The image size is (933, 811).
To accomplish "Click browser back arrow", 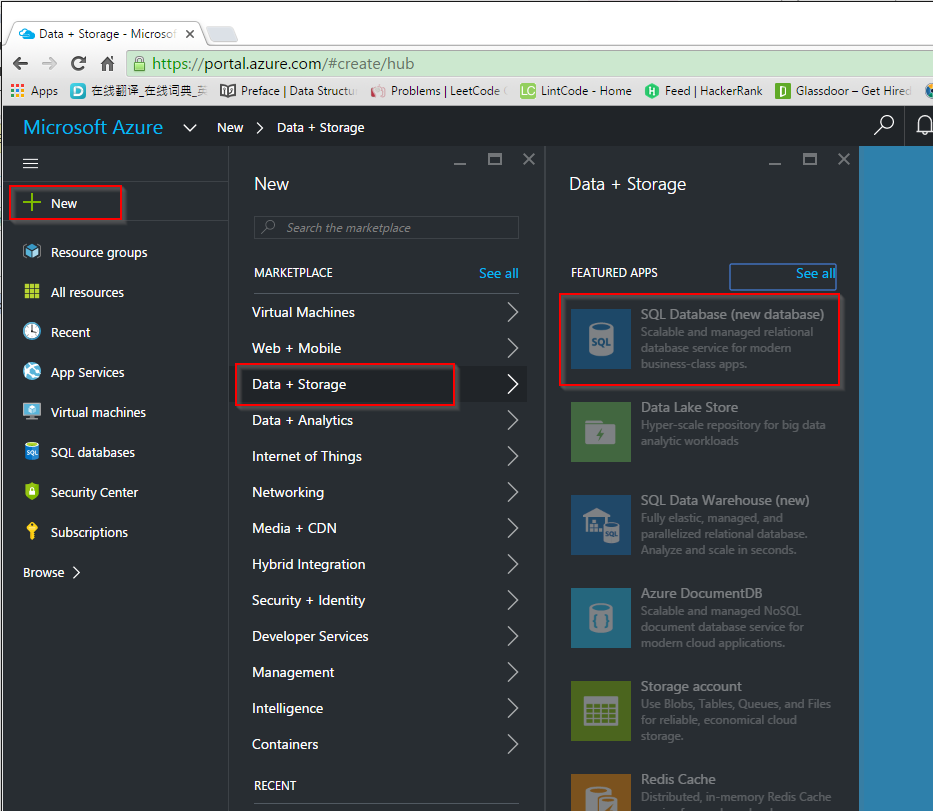I will pyautogui.click(x=20, y=63).
